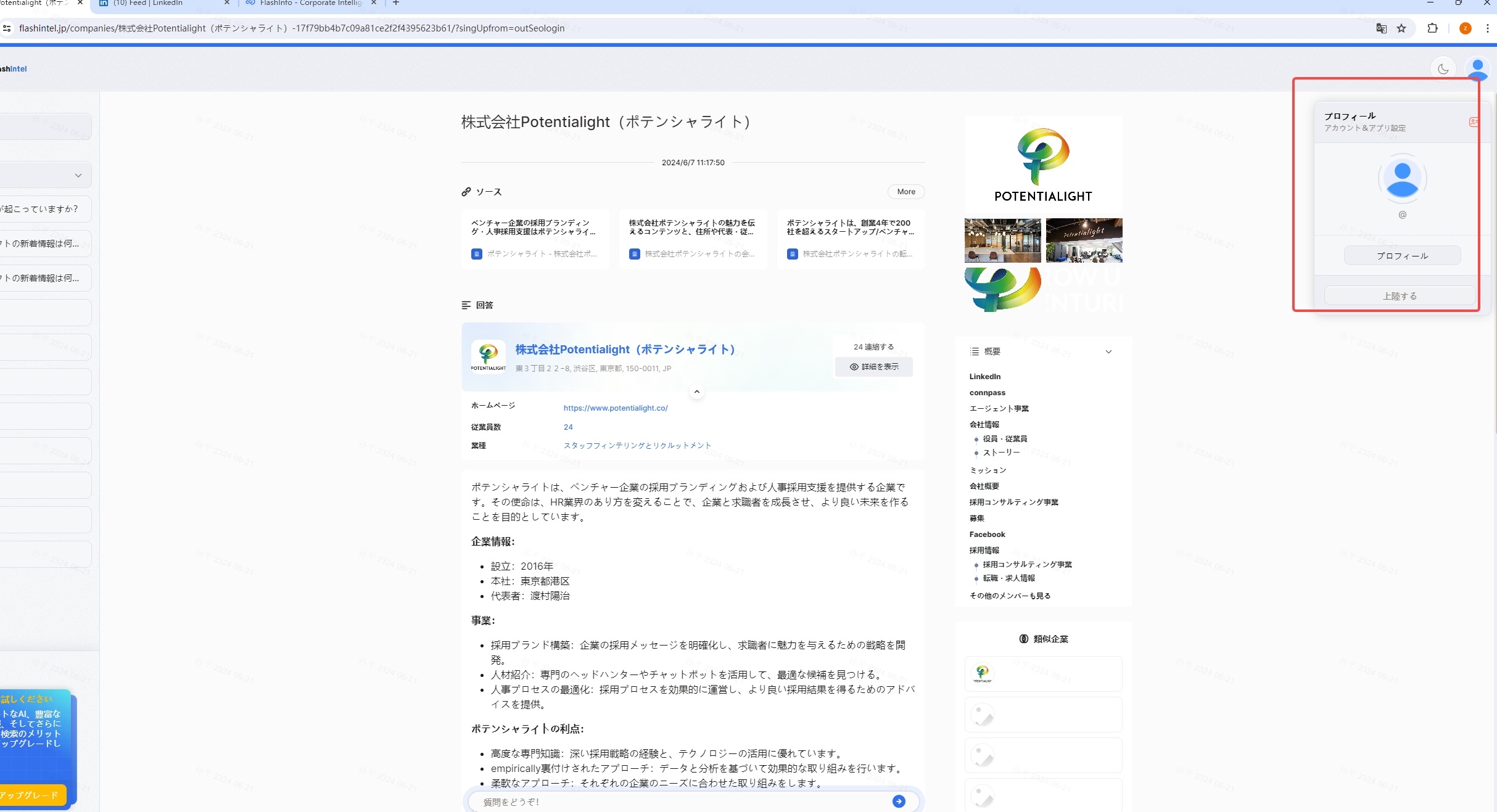Click the link icon beside ソース
The width and height of the screenshot is (1497, 812).
pyautogui.click(x=466, y=192)
